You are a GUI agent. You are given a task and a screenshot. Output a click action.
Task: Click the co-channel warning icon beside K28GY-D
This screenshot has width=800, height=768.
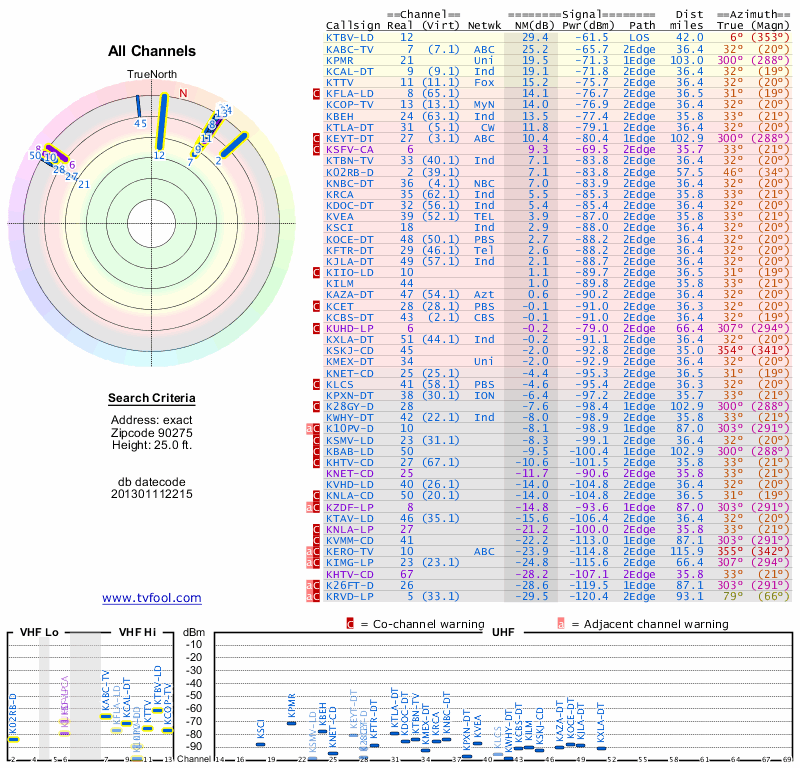316,407
